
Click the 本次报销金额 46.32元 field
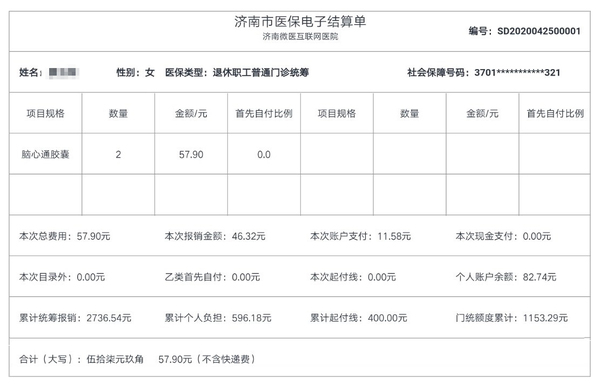click(x=215, y=236)
